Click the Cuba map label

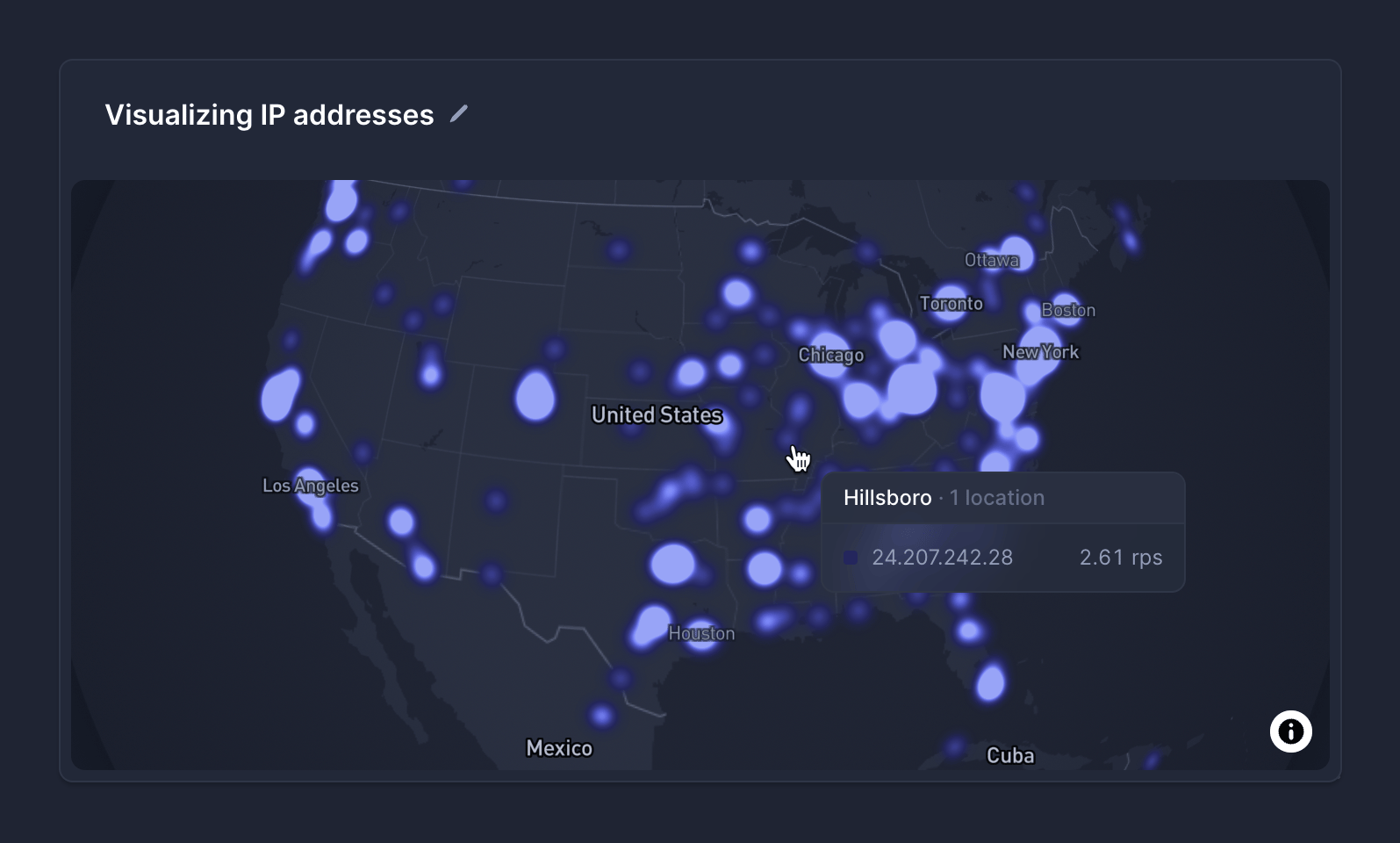(1010, 755)
